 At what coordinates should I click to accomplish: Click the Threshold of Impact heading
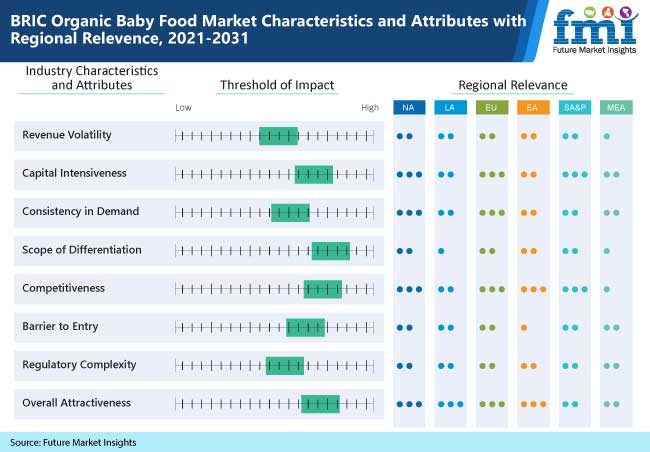[x=277, y=85]
